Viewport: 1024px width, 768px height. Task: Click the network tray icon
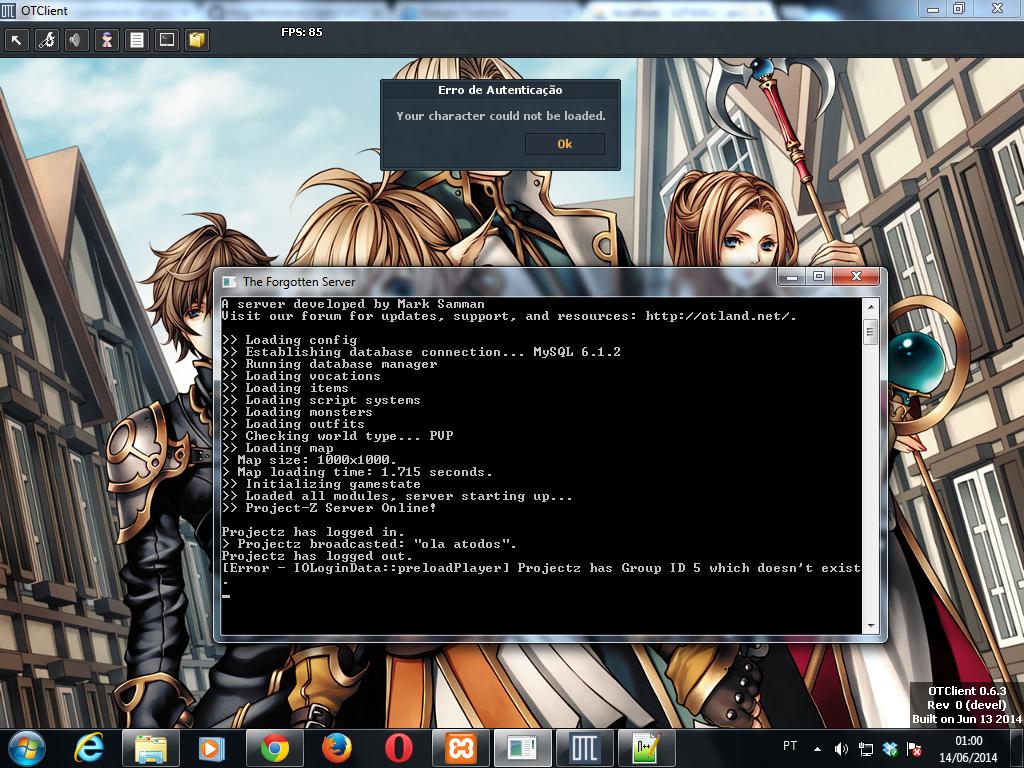point(866,749)
